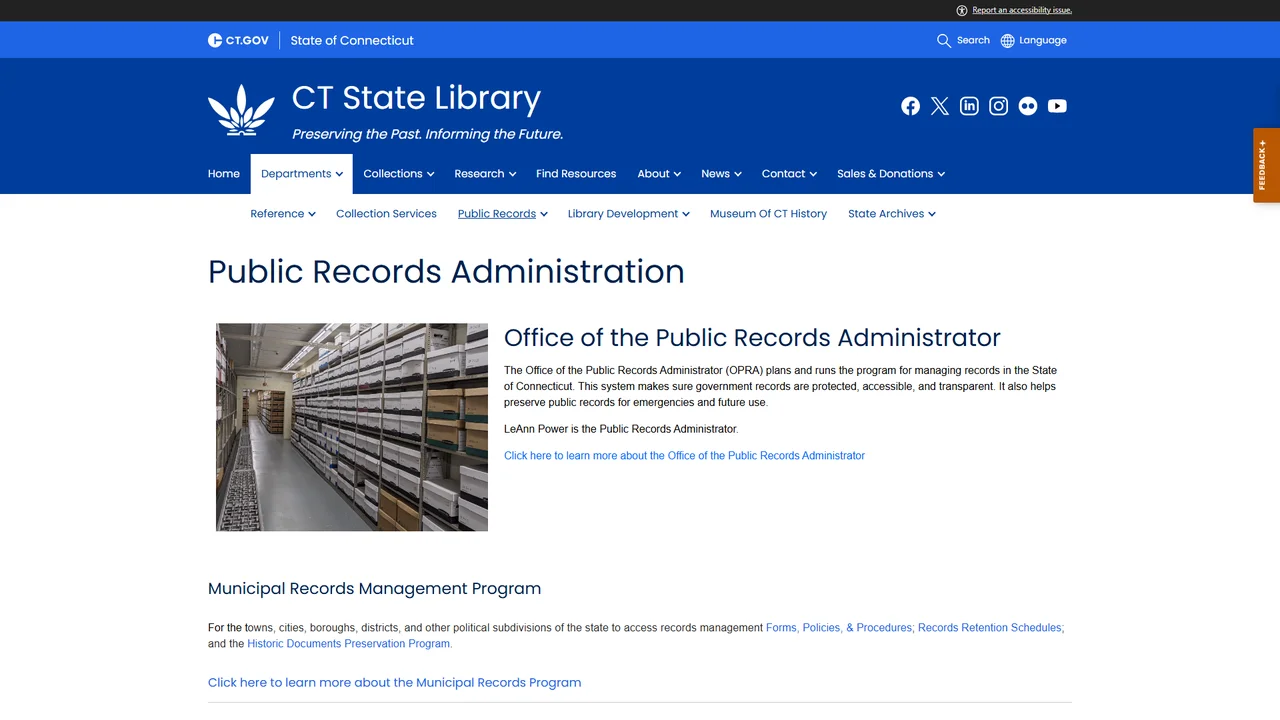The width and height of the screenshot is (1280, 720).
Task: Open Collection Services in the subnav
Action: click(386, 214)
